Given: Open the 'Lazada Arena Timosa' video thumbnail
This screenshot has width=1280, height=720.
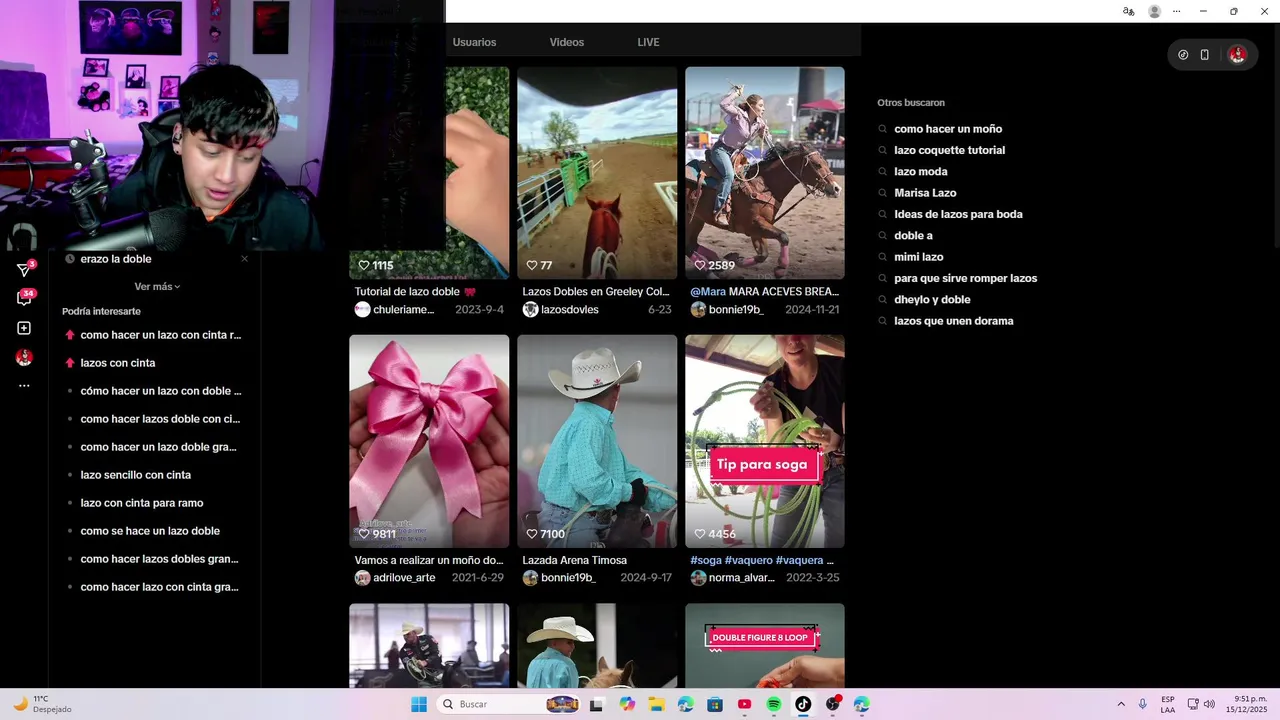Looking at the screenshot, I should tap(597, 441).
